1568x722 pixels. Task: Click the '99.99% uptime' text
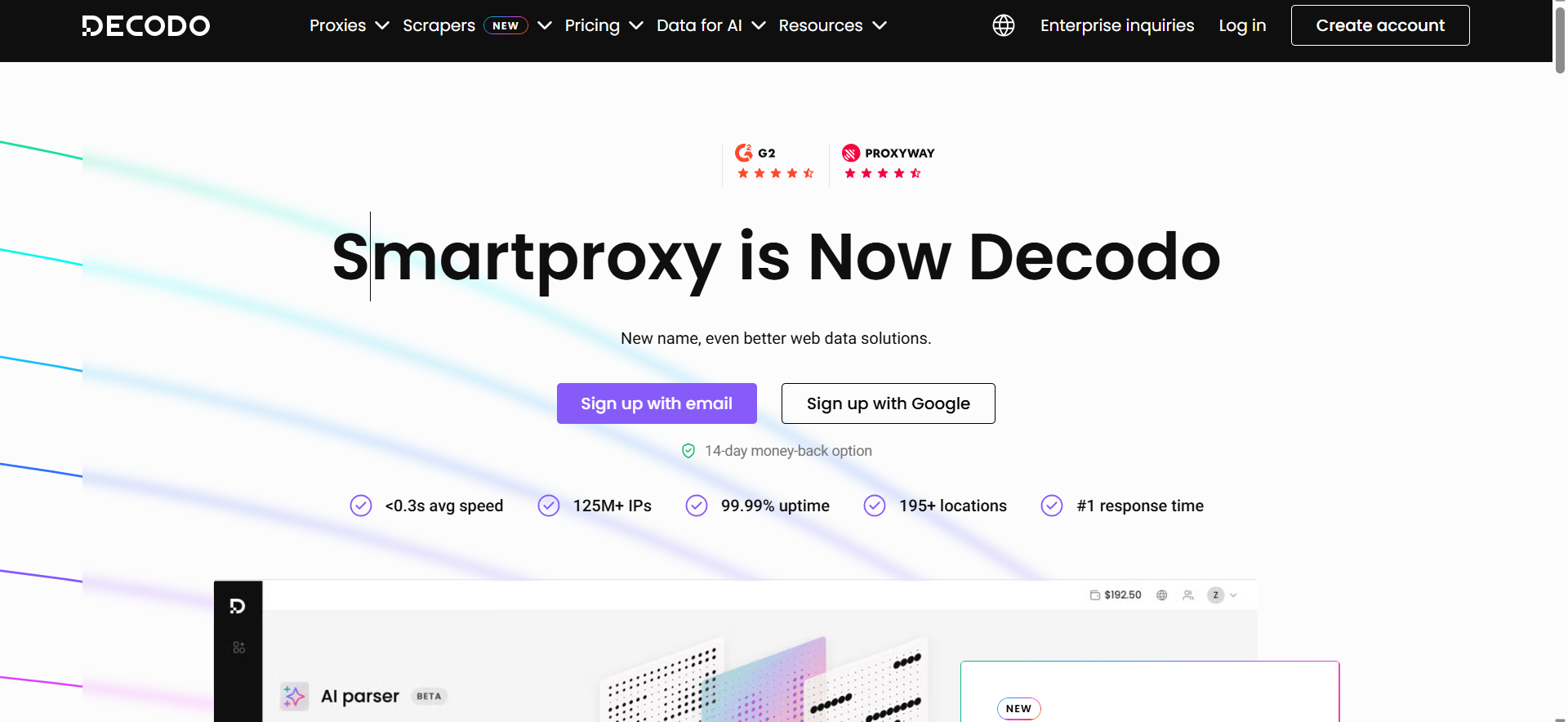coord(775,506)
